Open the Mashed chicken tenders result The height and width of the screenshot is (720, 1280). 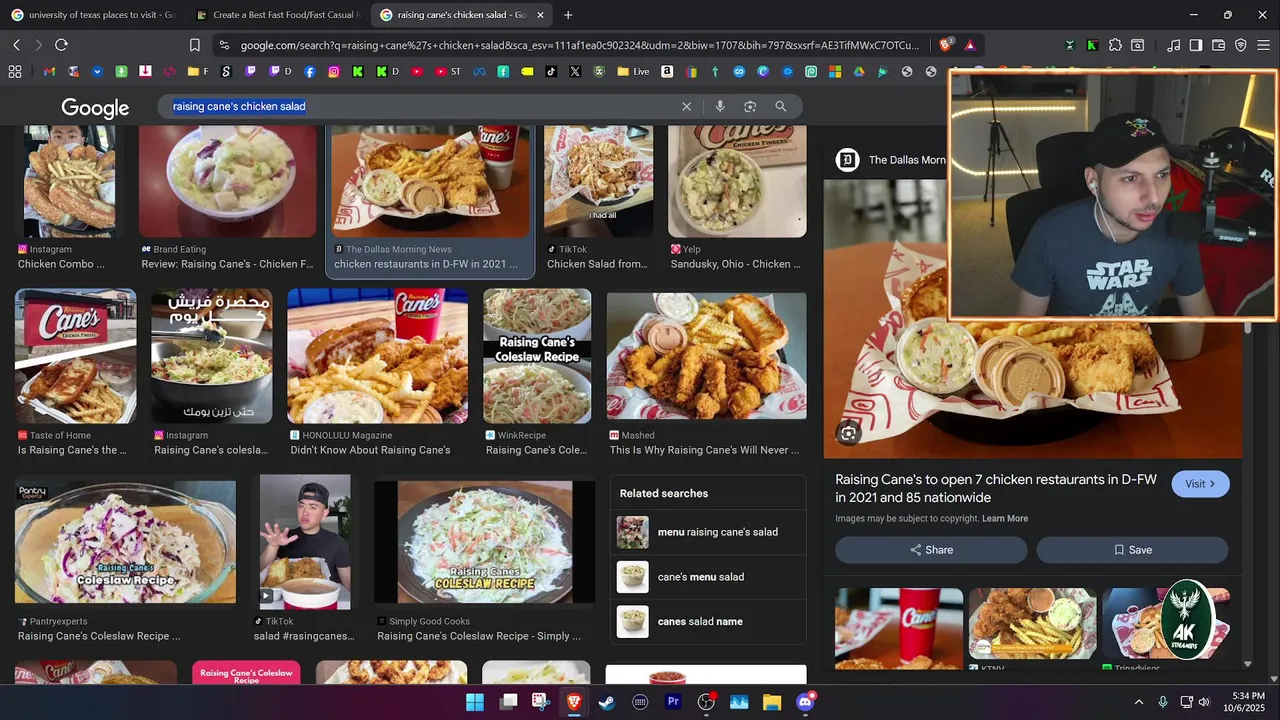click(706, 373)
